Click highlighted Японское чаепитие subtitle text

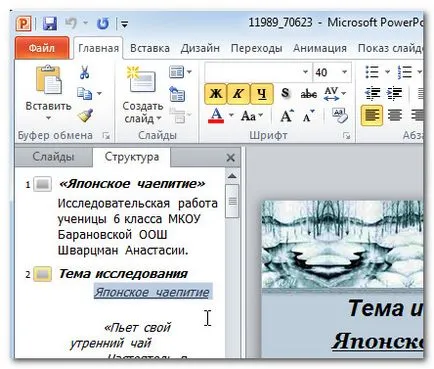[x=152, y=292]
